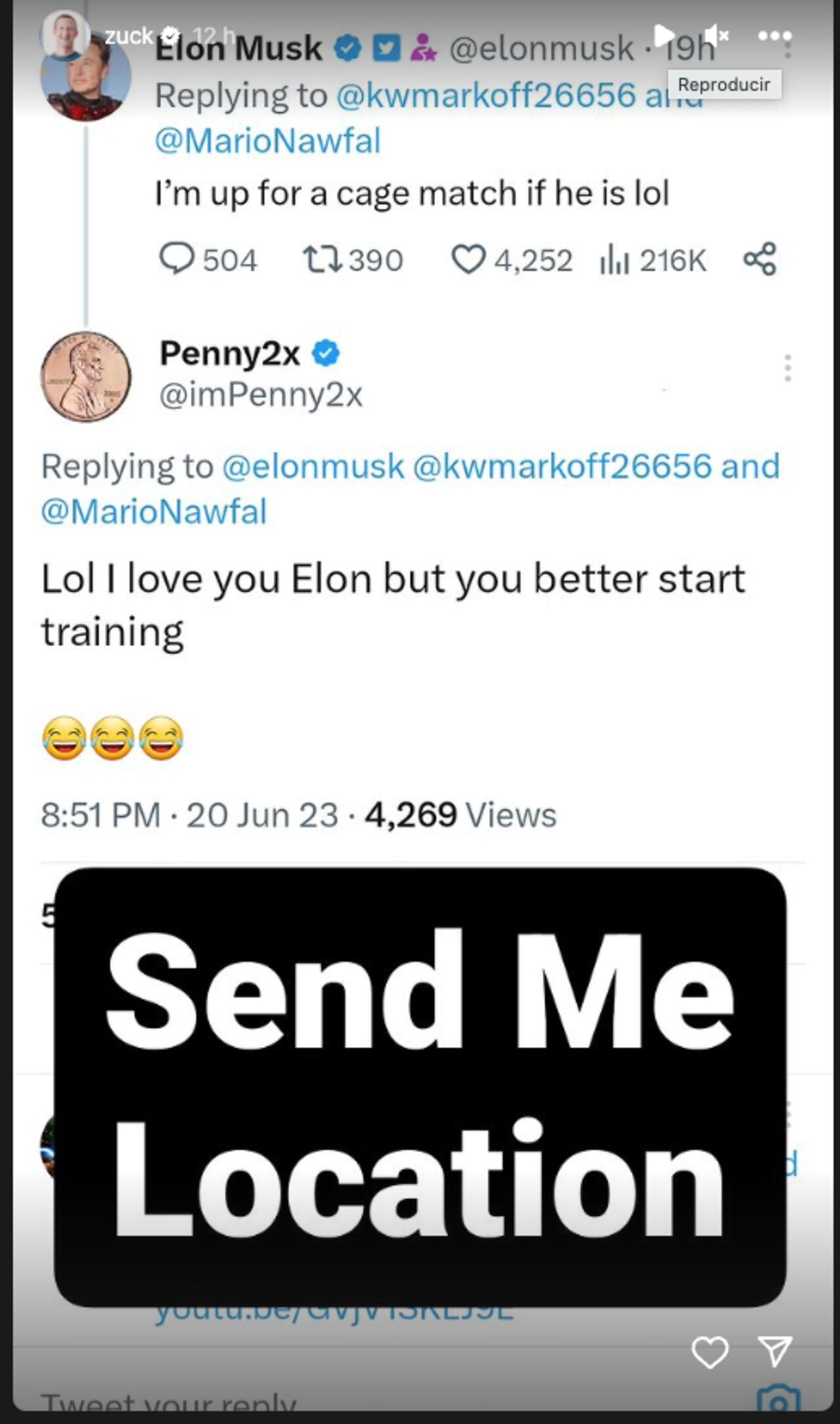Screen dimensions: 840x1424
Task: Click the @kwmarkoff26656 mention in Elon's reply
Action: click(486, 96)
